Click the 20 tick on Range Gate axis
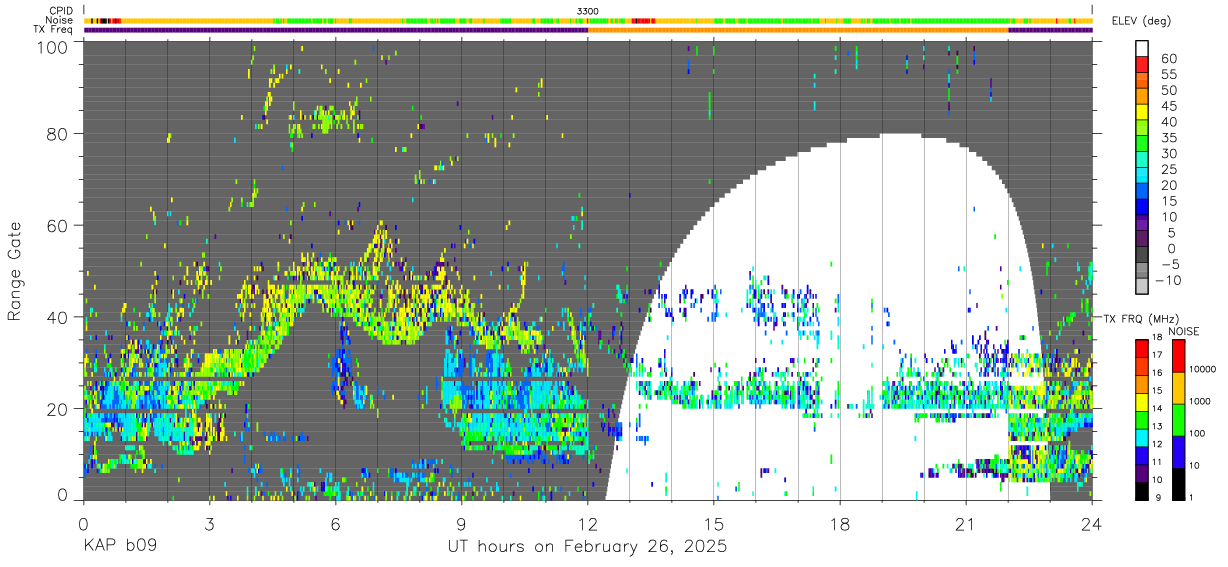 (57, 409)
